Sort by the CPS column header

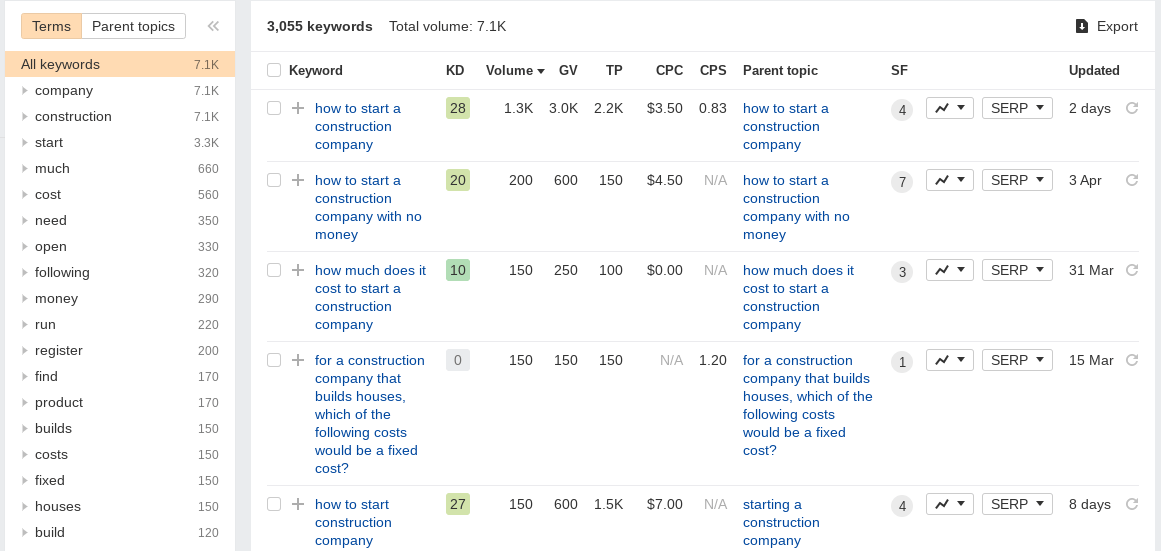coord(713,70)
